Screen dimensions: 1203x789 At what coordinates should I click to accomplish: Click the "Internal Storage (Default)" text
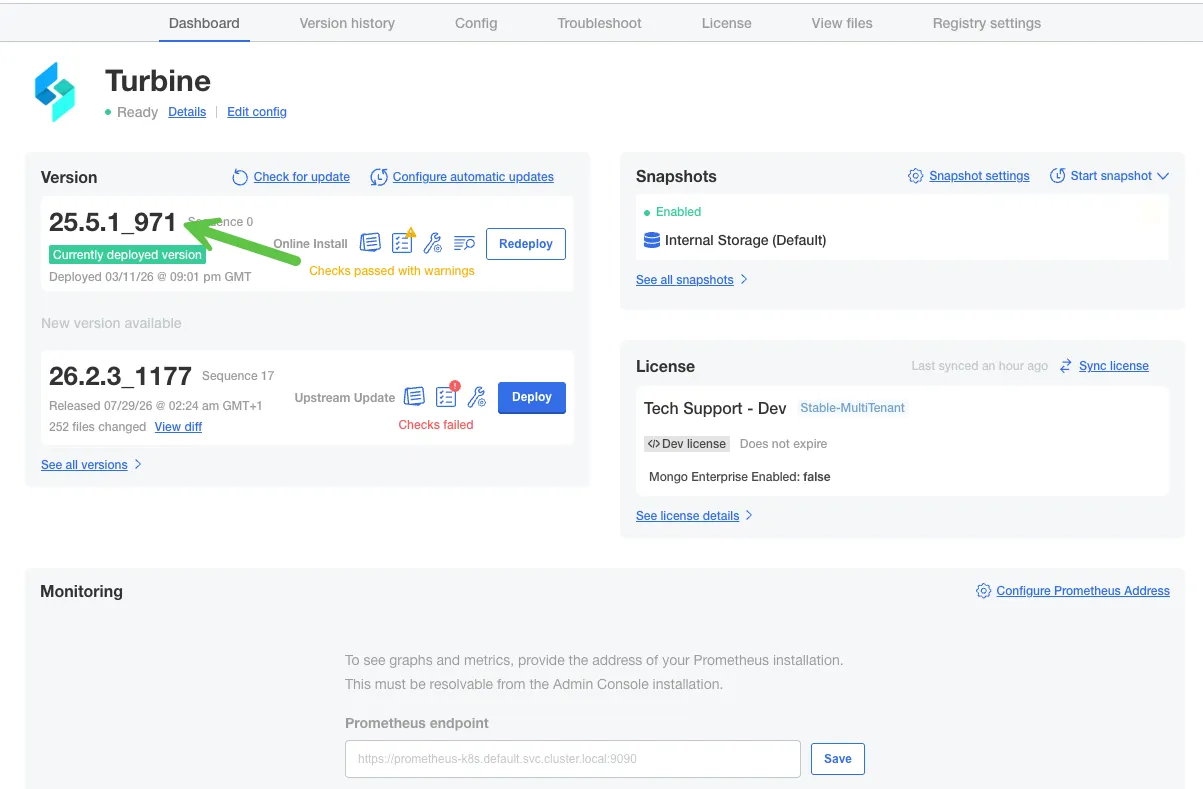pyautogui.click(x=746, y=240)
